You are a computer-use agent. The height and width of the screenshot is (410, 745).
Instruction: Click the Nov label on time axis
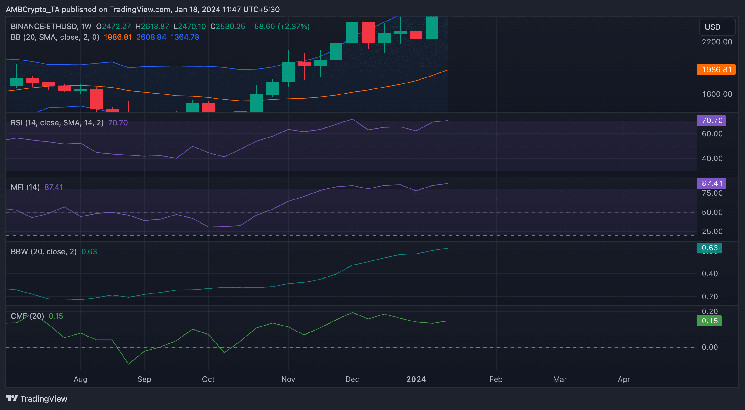click(x=288, y=380)
